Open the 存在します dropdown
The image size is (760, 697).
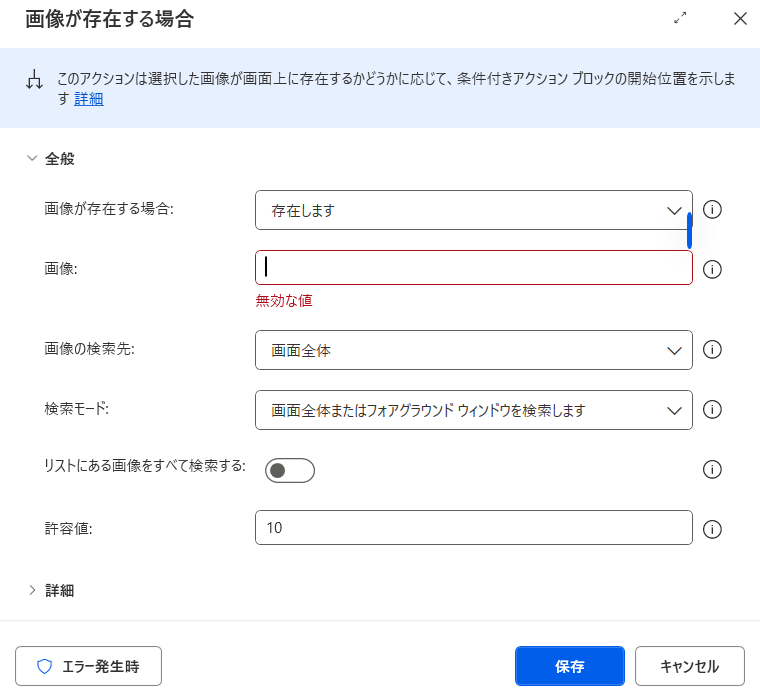pos(473,210)
